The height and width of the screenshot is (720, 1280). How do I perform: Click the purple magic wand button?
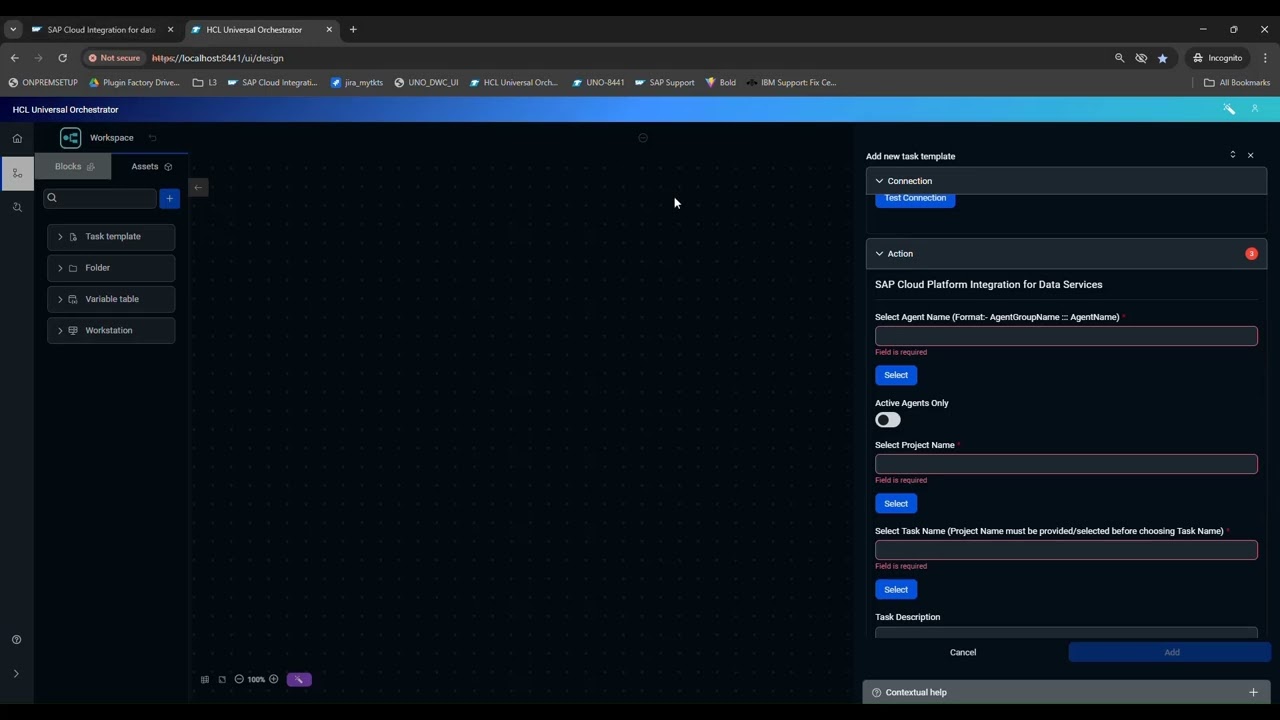click(x=299, y=680)
